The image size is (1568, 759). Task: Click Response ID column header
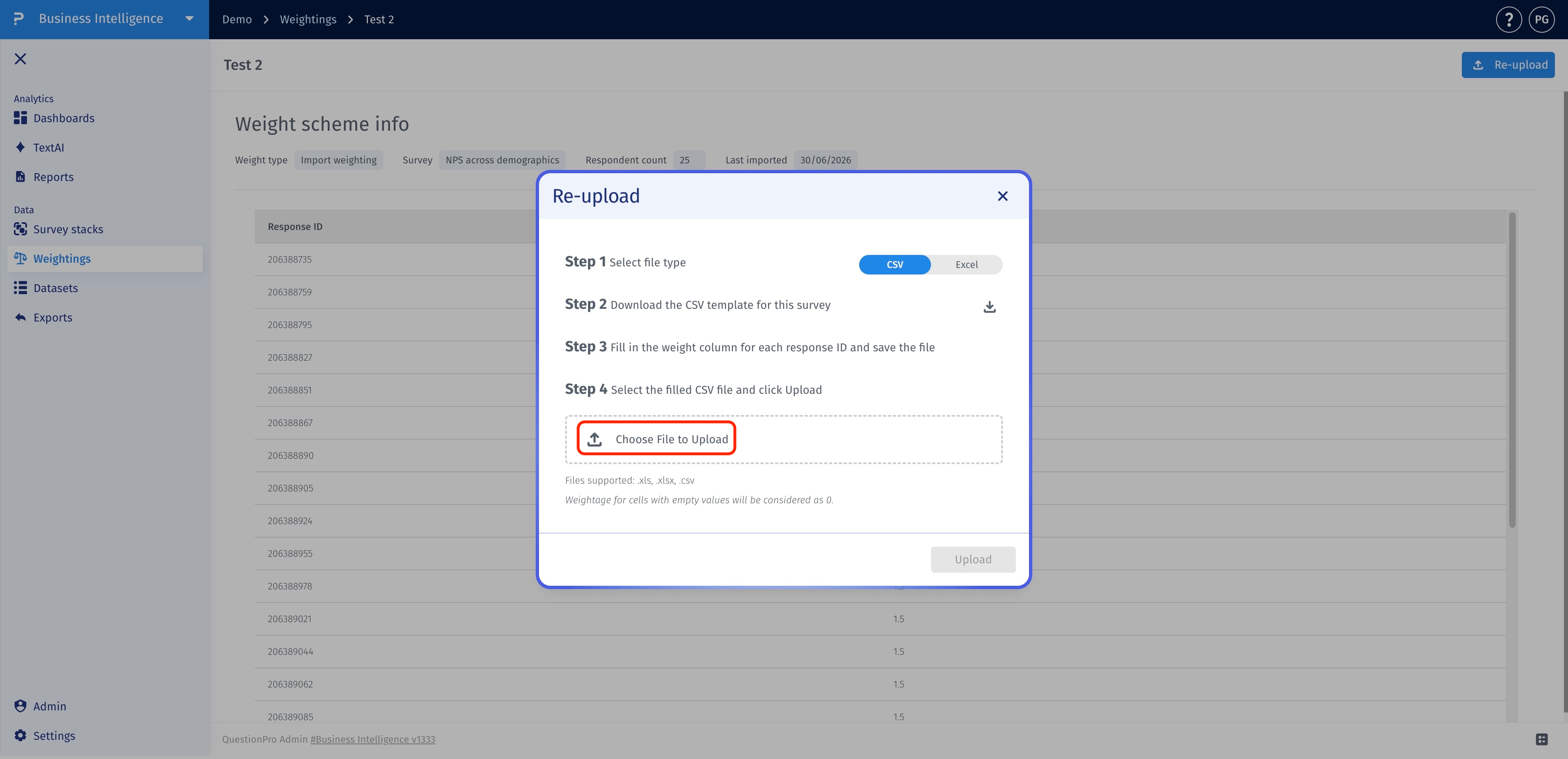[x=294, y=227]
